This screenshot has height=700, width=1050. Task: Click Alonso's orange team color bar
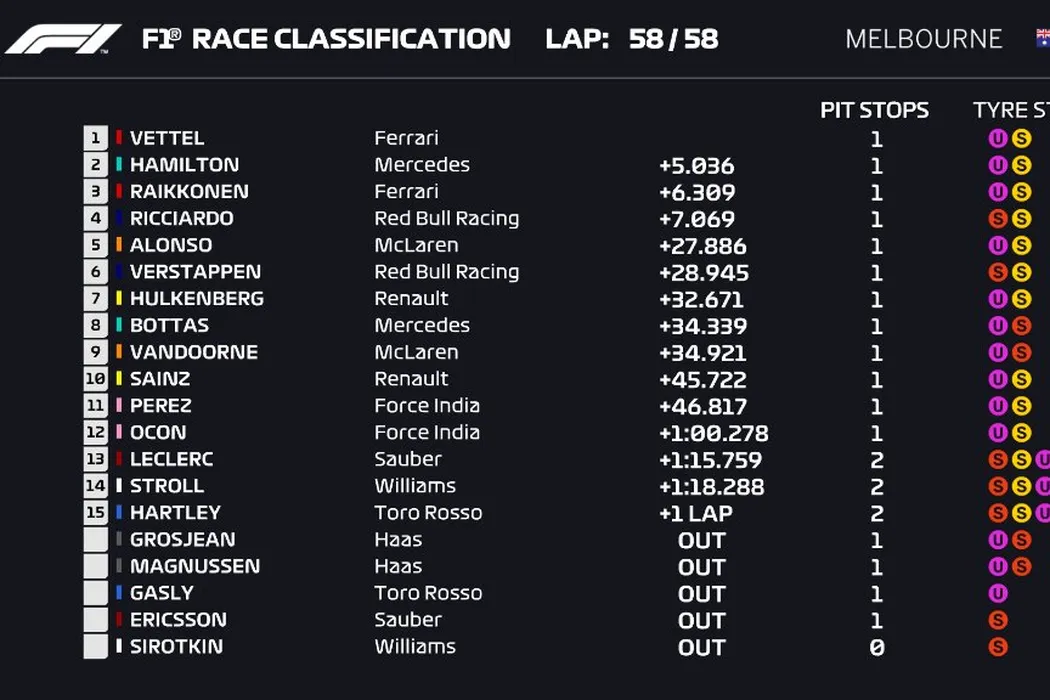click(x=119, y=245)
